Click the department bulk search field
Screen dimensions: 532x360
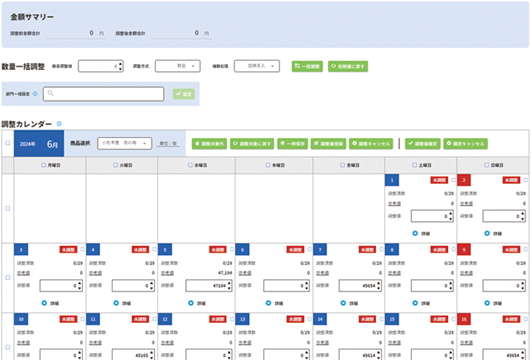click(103, 94)
